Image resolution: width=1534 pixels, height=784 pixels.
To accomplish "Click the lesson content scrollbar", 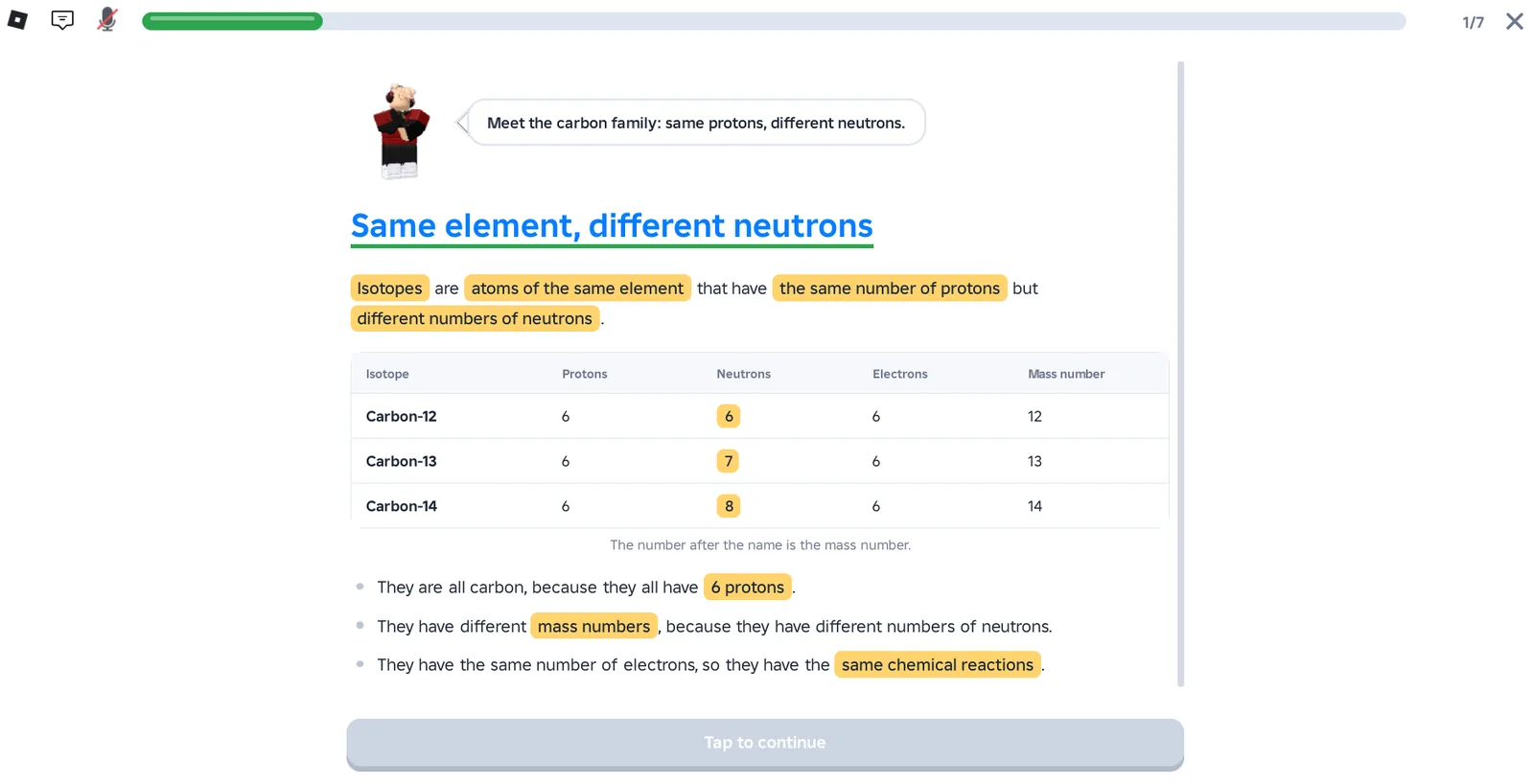I will click(x=1180, y=374).
